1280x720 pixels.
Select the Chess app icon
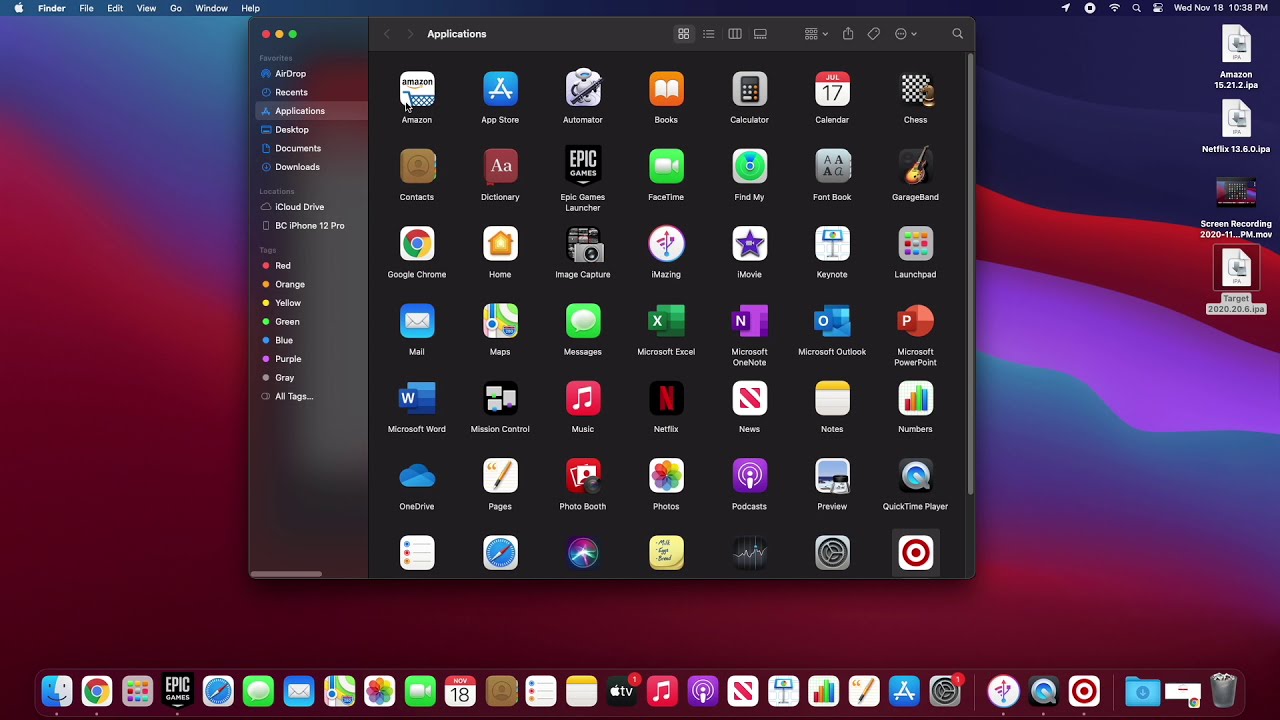coord(915,89)
